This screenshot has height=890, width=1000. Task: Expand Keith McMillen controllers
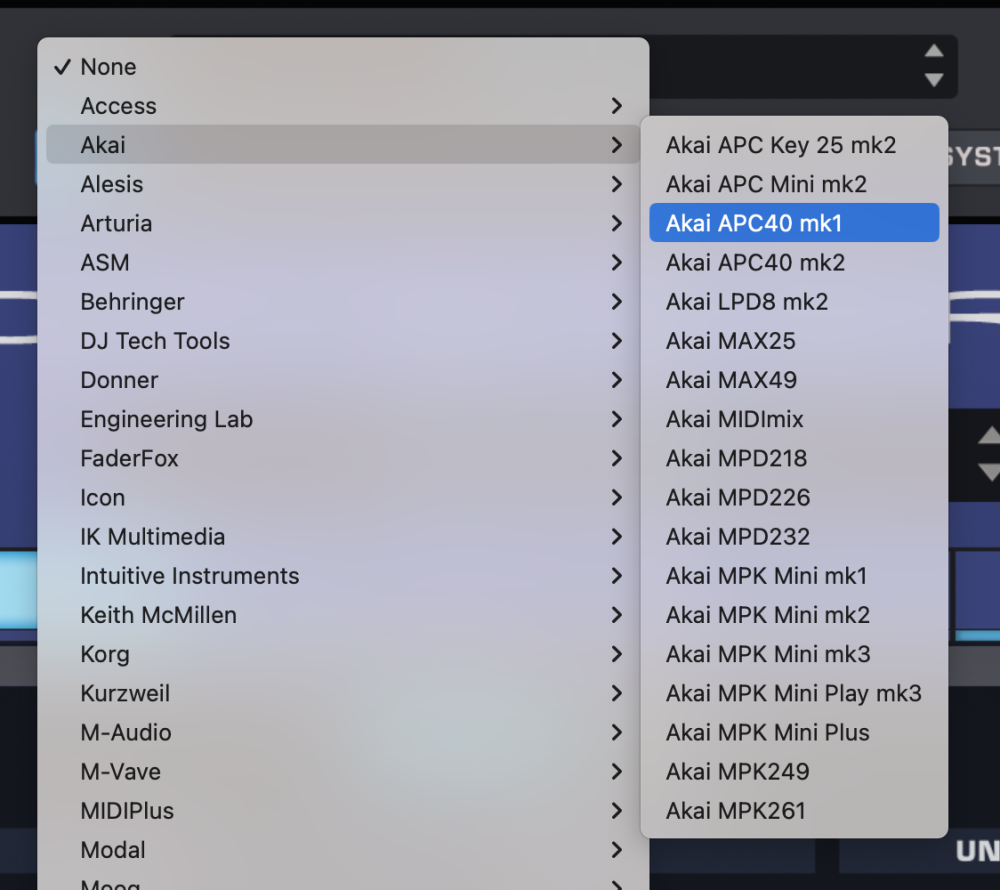159,615
